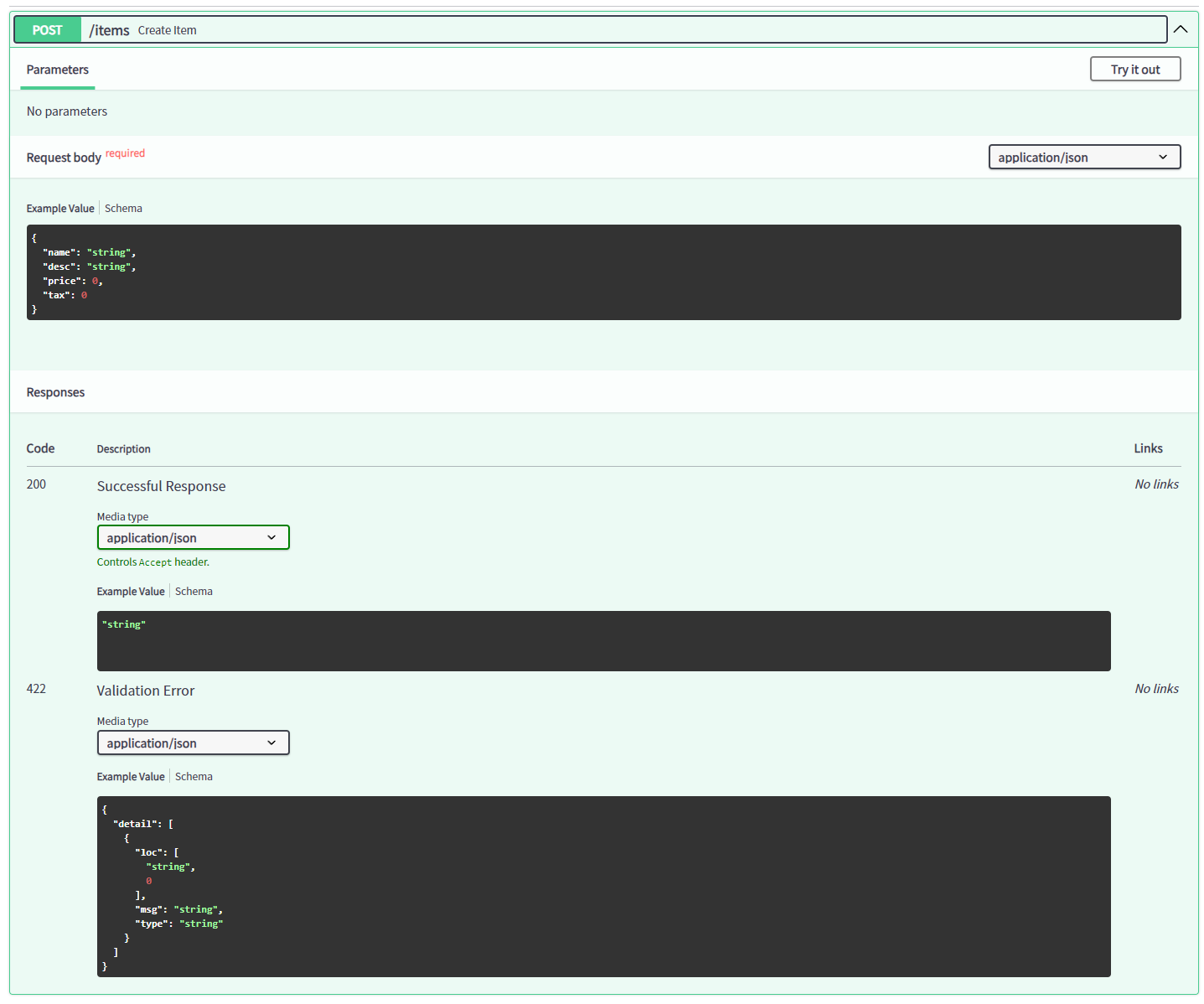Viewport: 1204px width, 1004px height.
Task: Click the Responses section heading
Action: coord(55,392)
